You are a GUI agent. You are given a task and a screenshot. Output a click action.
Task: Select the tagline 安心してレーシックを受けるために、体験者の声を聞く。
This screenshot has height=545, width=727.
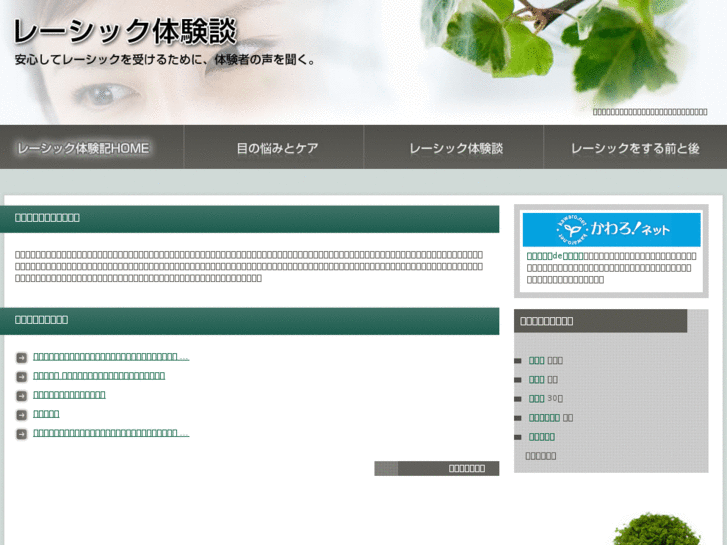point(165,60)
